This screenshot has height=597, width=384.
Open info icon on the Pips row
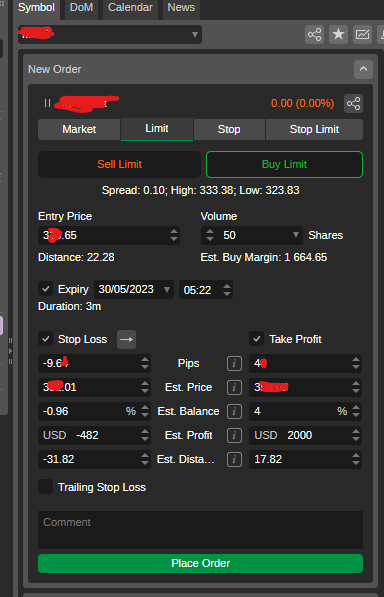click(x=234, y=363)
